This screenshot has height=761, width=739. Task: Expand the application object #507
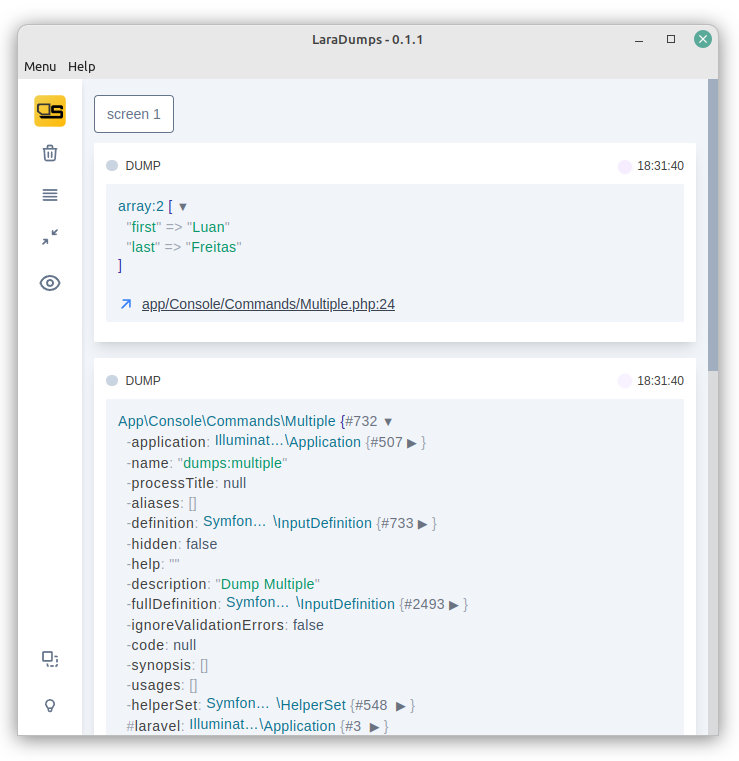click(411, 443)
